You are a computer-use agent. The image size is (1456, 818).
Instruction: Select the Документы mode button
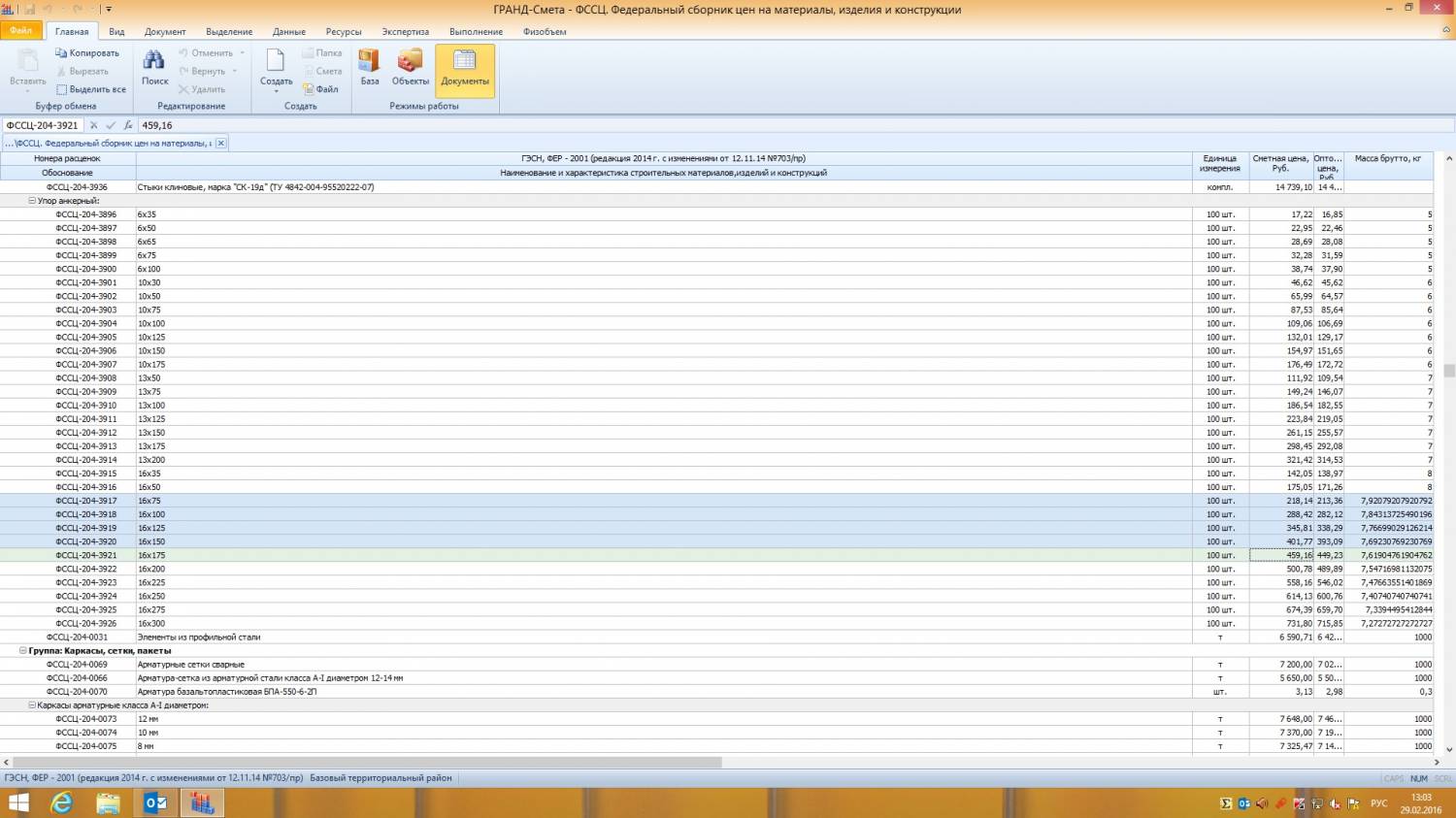[x=465, y=69]
